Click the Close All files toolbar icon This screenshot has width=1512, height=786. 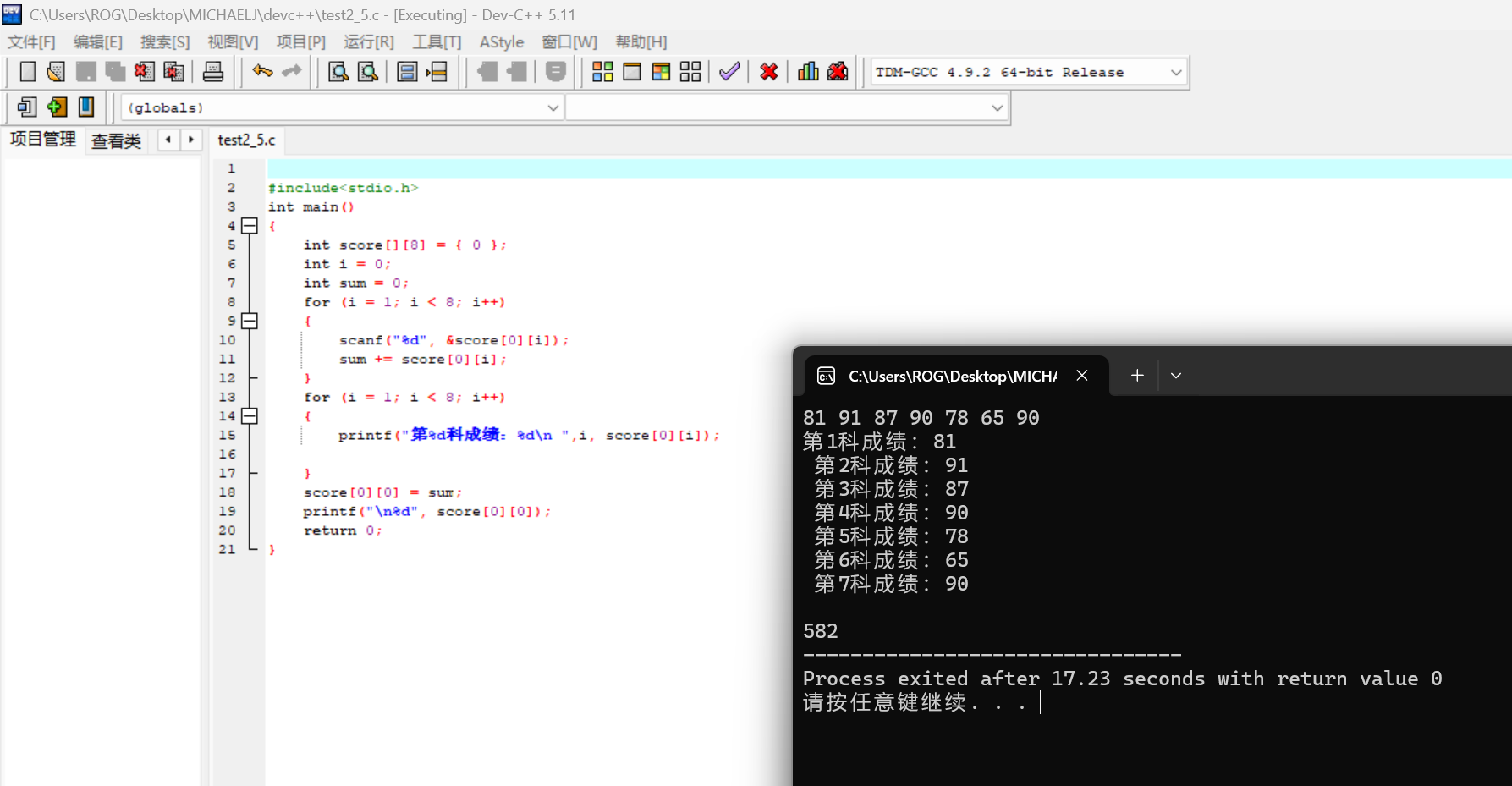tap(174, 72)
